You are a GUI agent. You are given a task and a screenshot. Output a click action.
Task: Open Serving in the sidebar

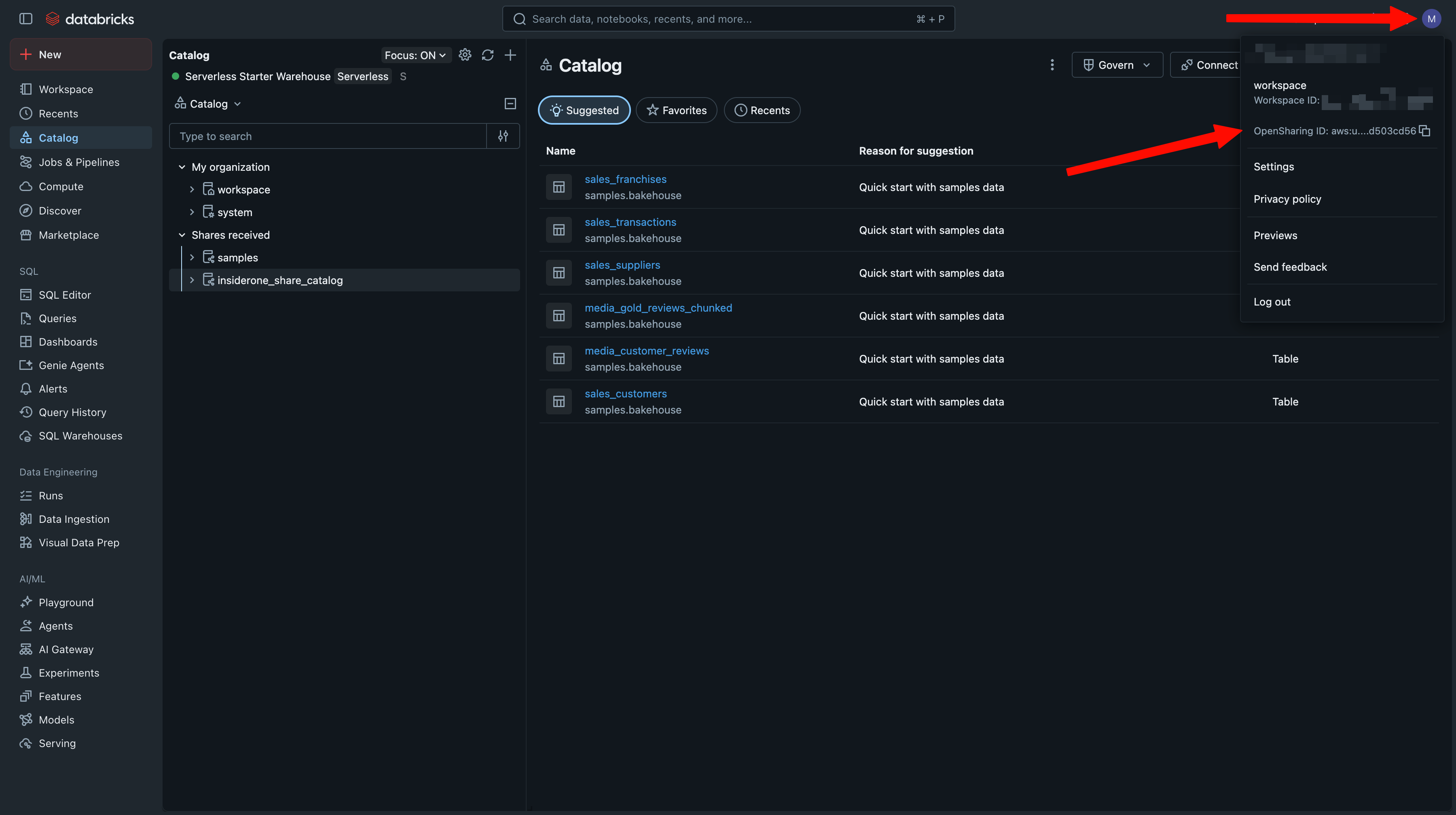pyautogui.click(x=81, y=743)
